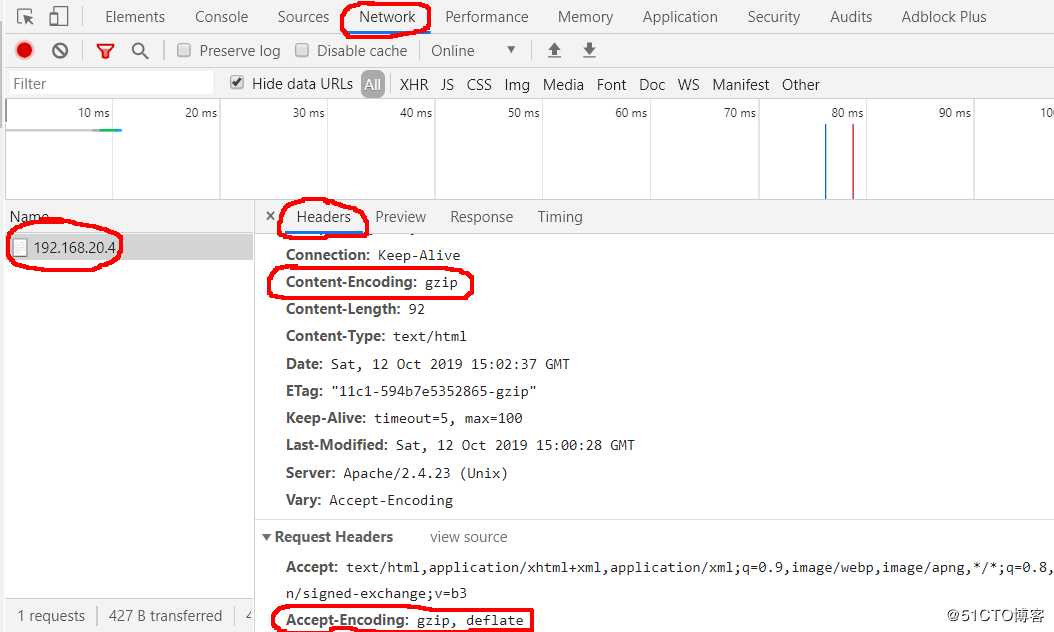
Task: Click the Last-Modified header line
Action: [x=460, y=445]
